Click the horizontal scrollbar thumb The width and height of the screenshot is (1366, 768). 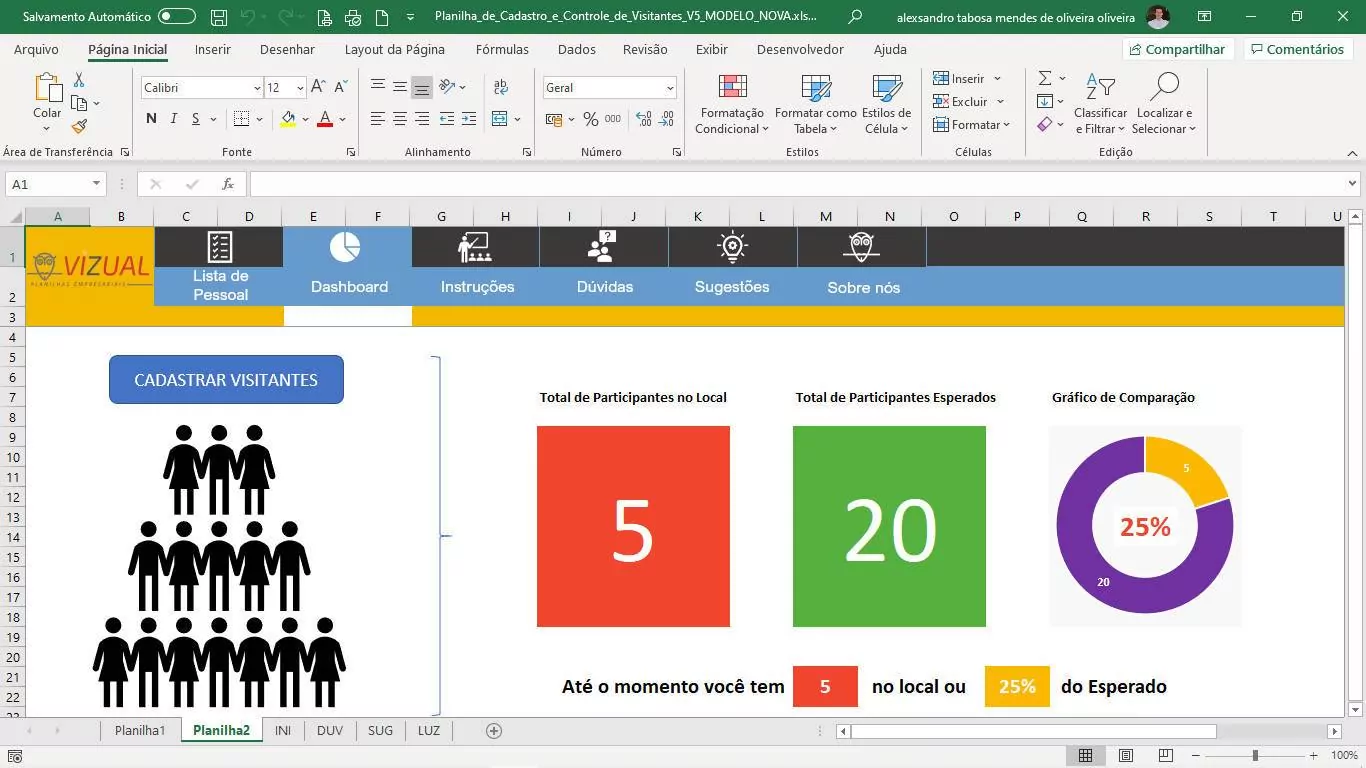click(1033, 731)
